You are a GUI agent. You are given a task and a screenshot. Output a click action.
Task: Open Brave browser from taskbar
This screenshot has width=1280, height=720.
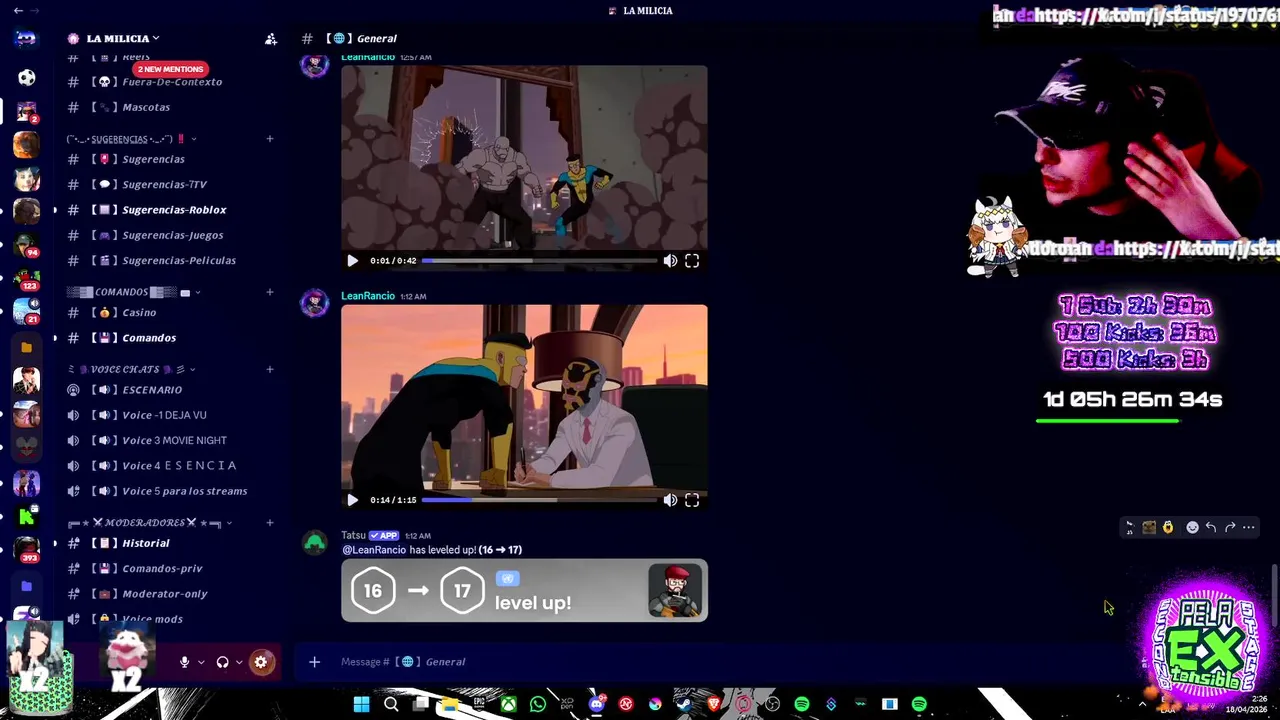[x=714, y=704]
